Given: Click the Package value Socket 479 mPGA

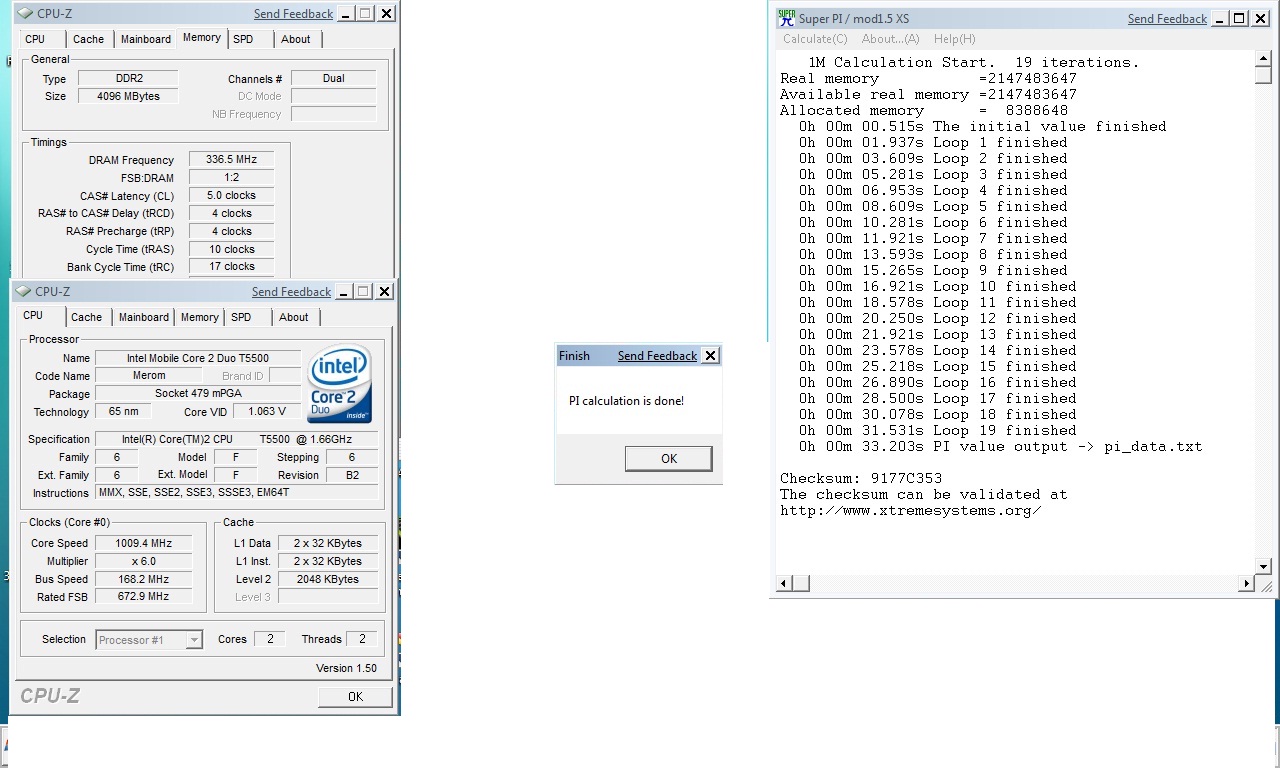Looking at the screenshot, I should point(198,394).
